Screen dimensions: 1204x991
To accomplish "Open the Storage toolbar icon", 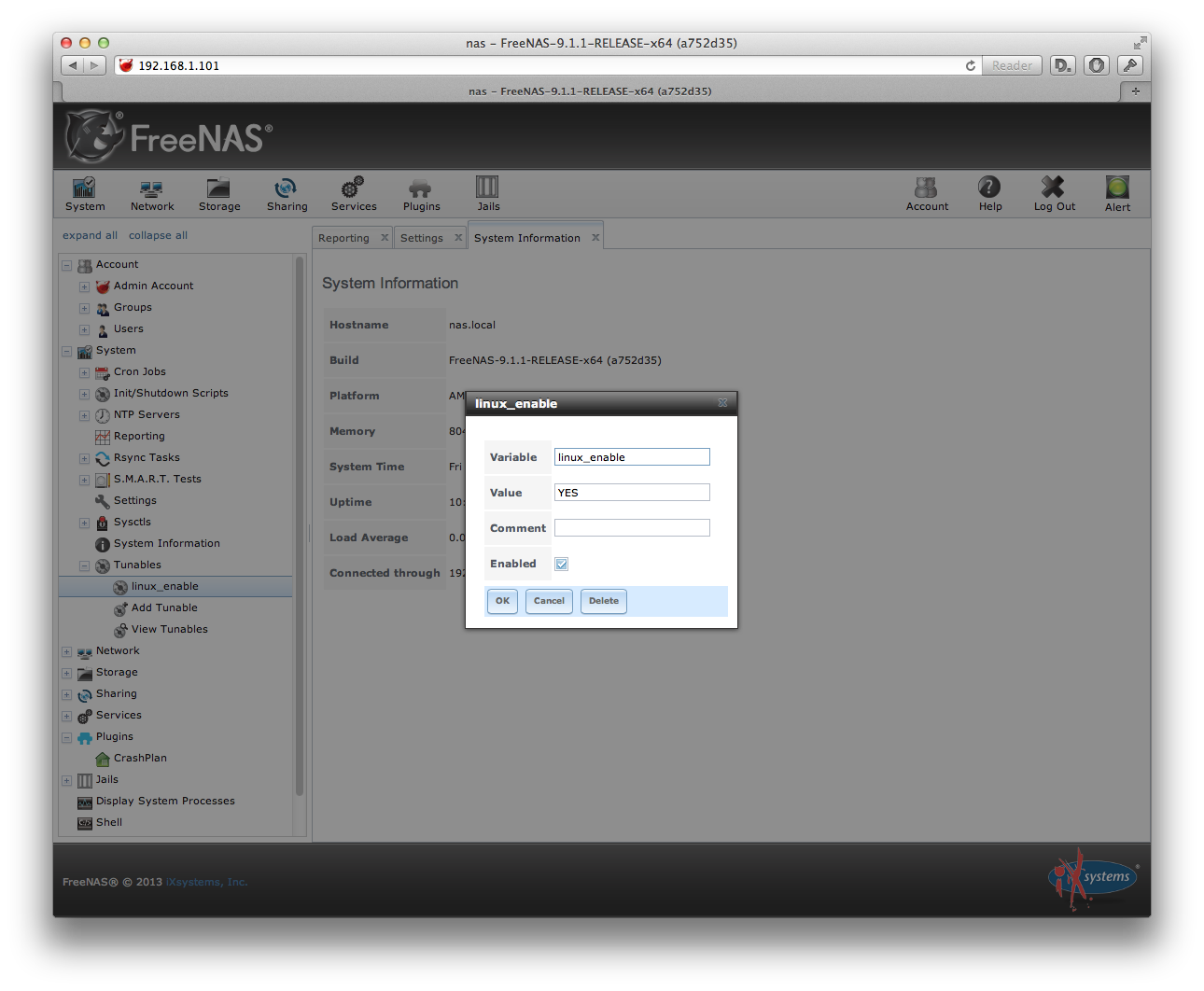I will [x=219, y=194].
